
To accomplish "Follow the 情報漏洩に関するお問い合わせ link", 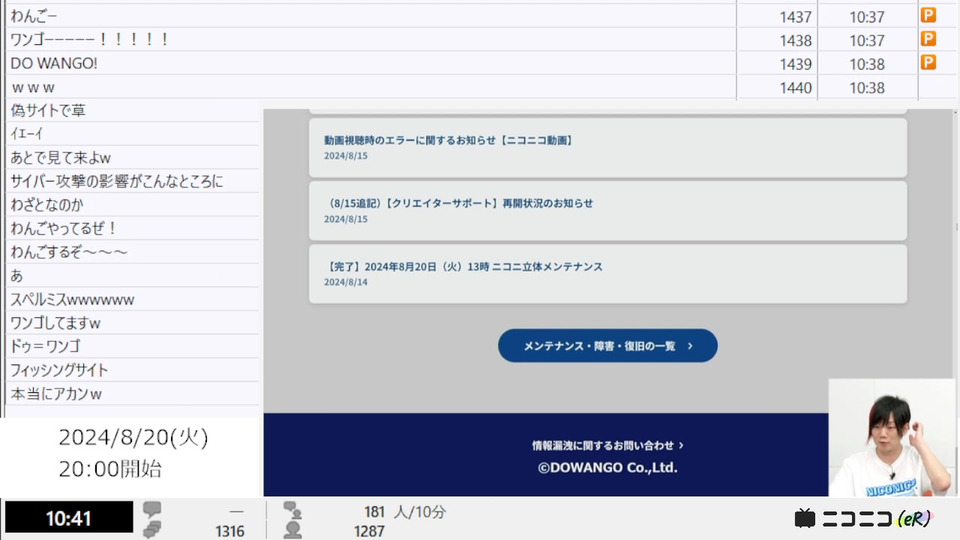I will click(x=607, y=446).
